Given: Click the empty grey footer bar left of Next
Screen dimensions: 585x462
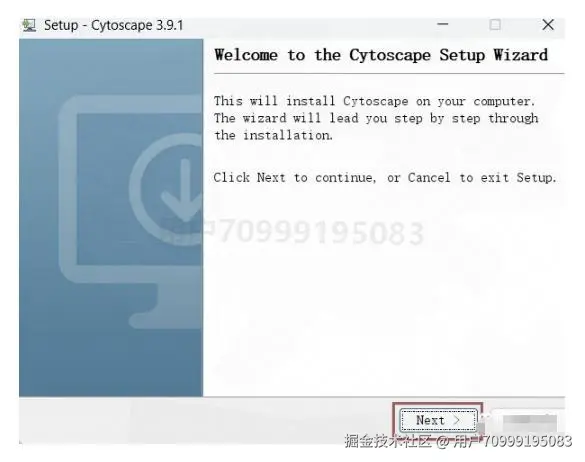Looking at the screenshot, I should (x=205, y=420).
